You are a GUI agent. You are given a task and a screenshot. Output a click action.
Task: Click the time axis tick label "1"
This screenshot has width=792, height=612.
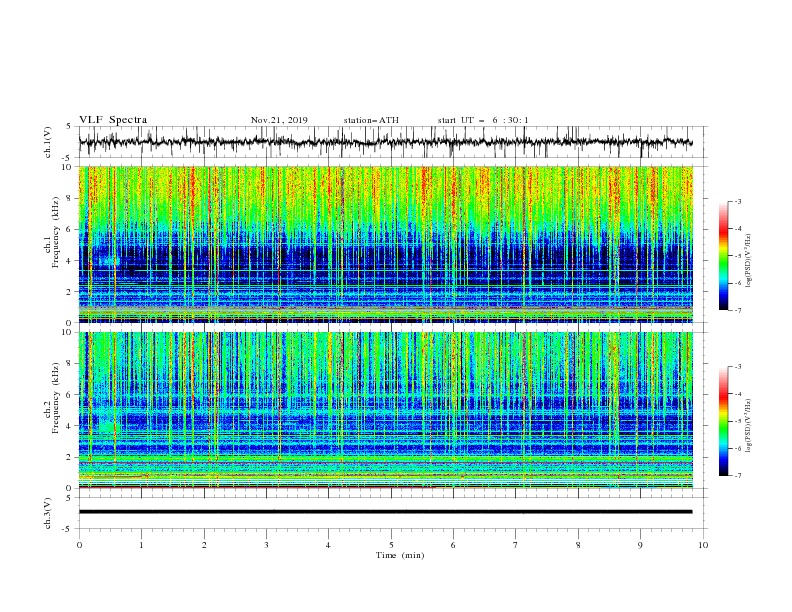[x=141, y=545]
